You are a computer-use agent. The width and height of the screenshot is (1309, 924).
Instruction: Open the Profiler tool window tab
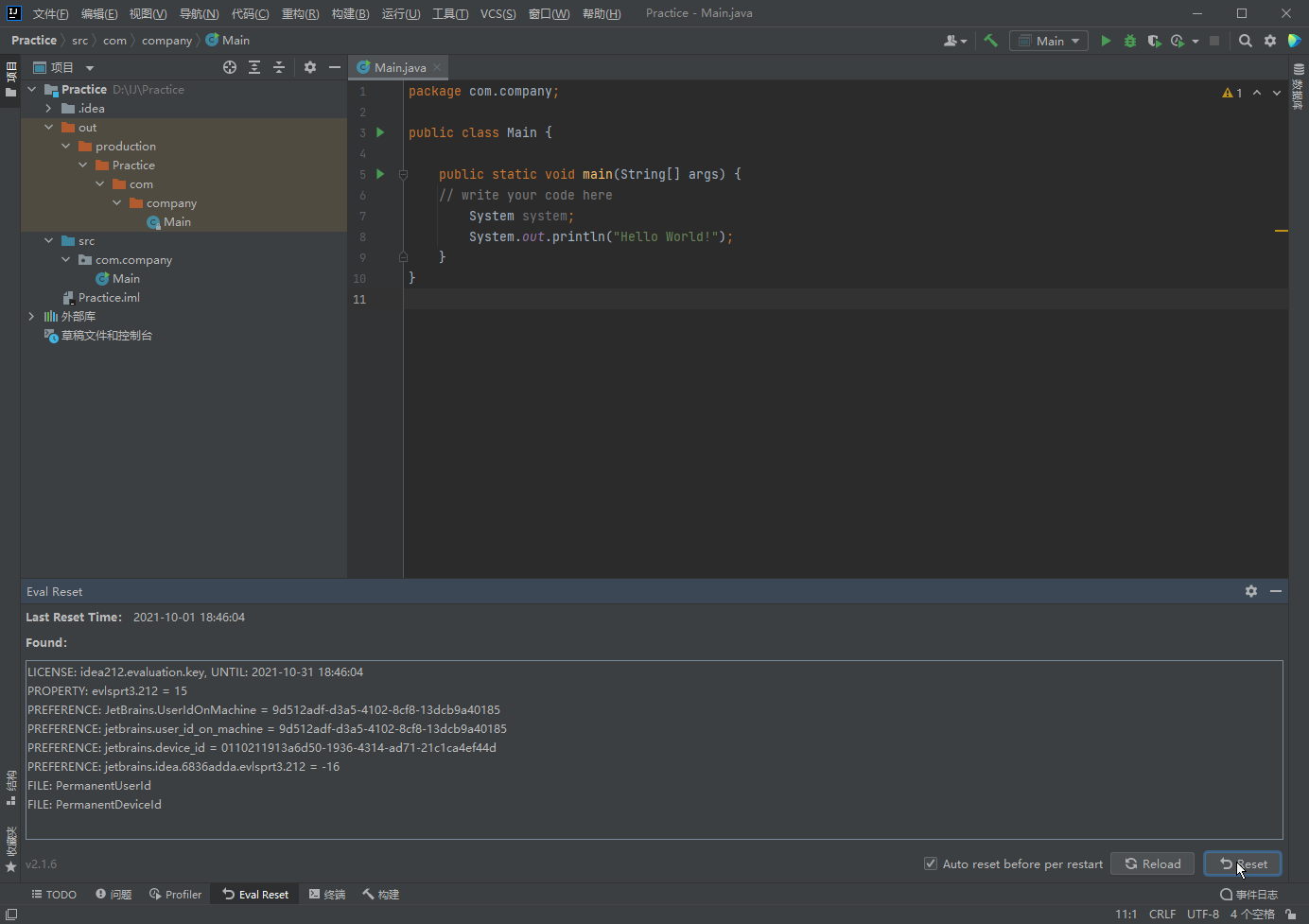click(x=175, y=894)
